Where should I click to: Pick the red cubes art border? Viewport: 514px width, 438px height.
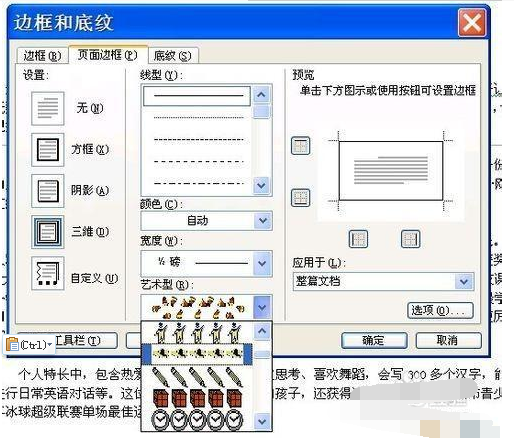point(197,398)
